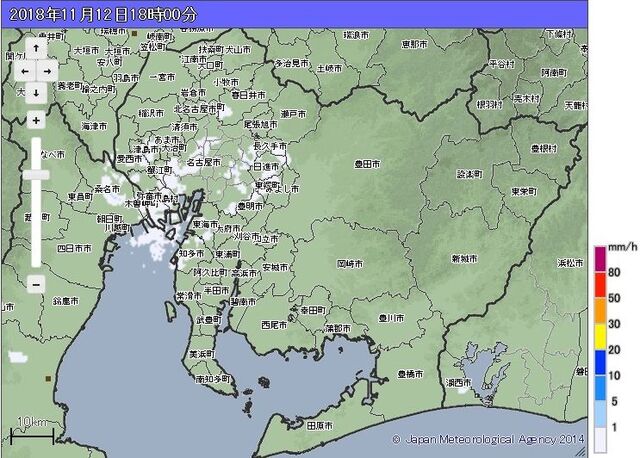Click the 日進市 map label
640x458 pixels.
pos(266,167)
